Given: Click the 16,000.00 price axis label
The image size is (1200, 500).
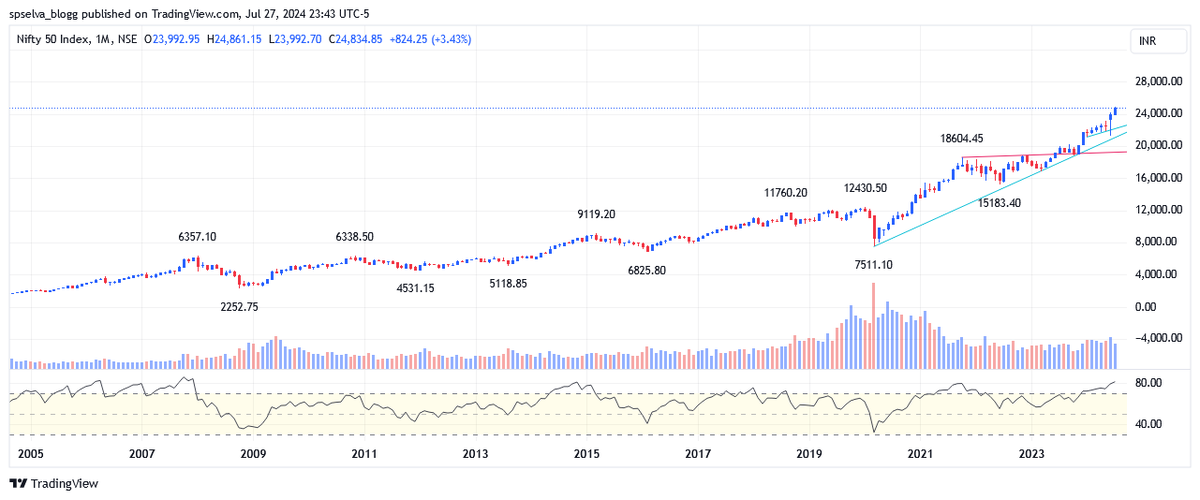Looking at the screenshot, I should point(1157,177).
